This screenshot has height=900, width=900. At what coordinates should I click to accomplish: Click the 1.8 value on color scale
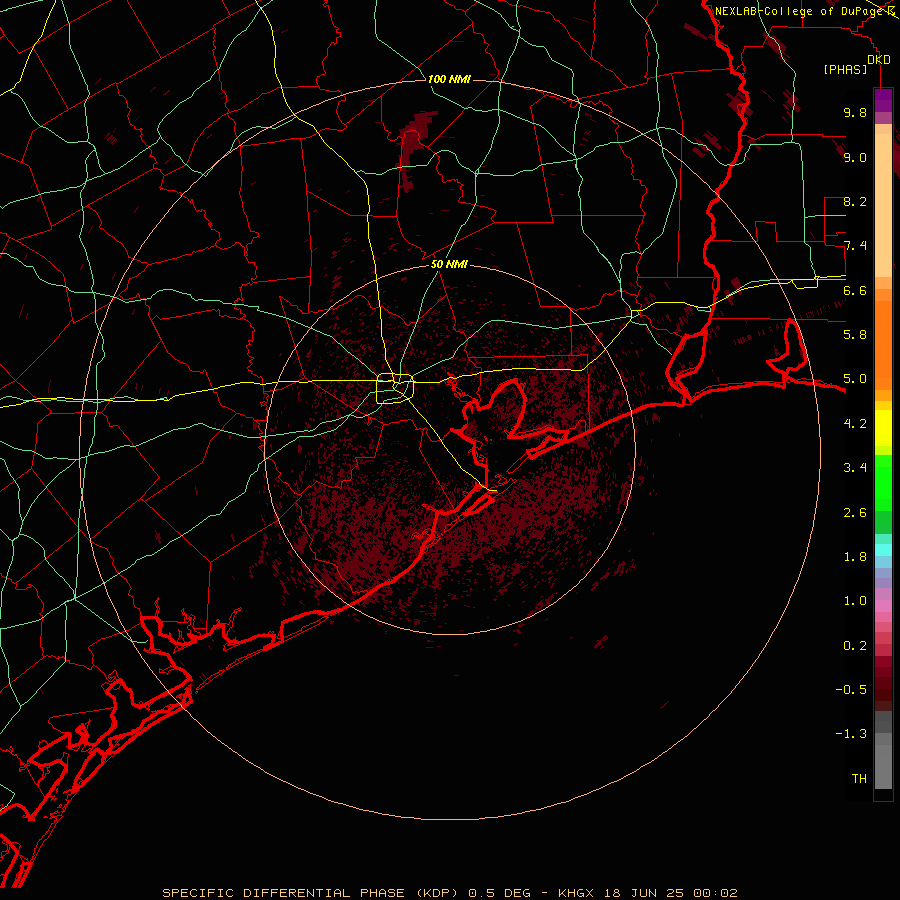point(855,557)
